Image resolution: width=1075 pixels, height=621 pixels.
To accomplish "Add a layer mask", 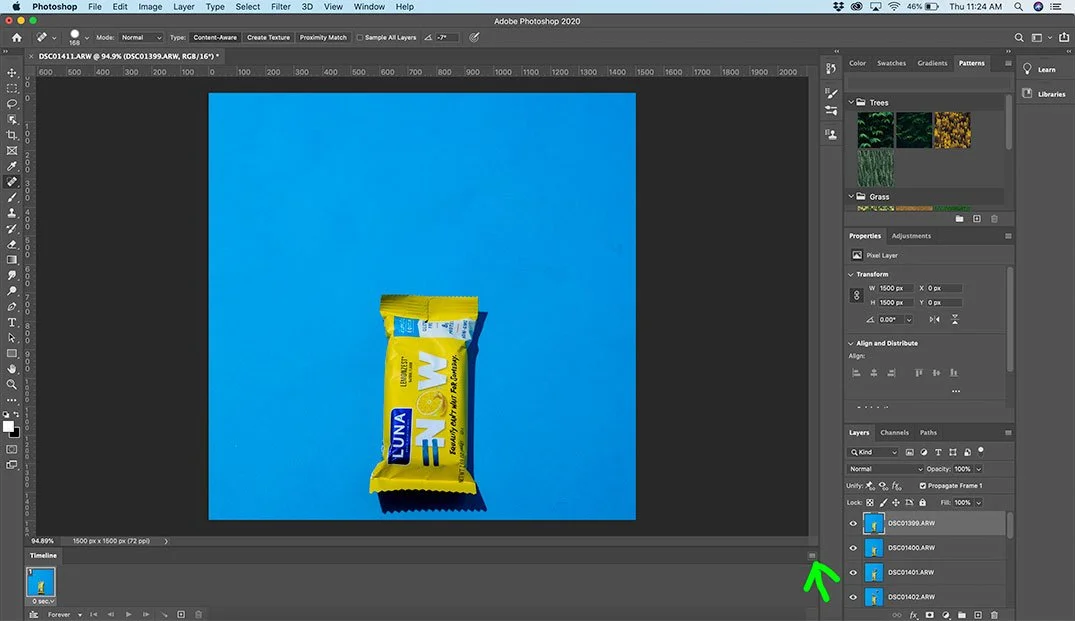I will tap(930, 616).
